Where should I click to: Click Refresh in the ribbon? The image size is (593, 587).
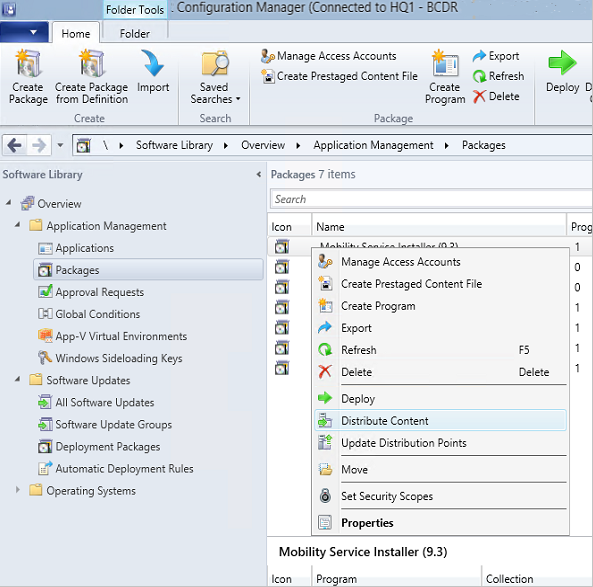pos(498,76)
